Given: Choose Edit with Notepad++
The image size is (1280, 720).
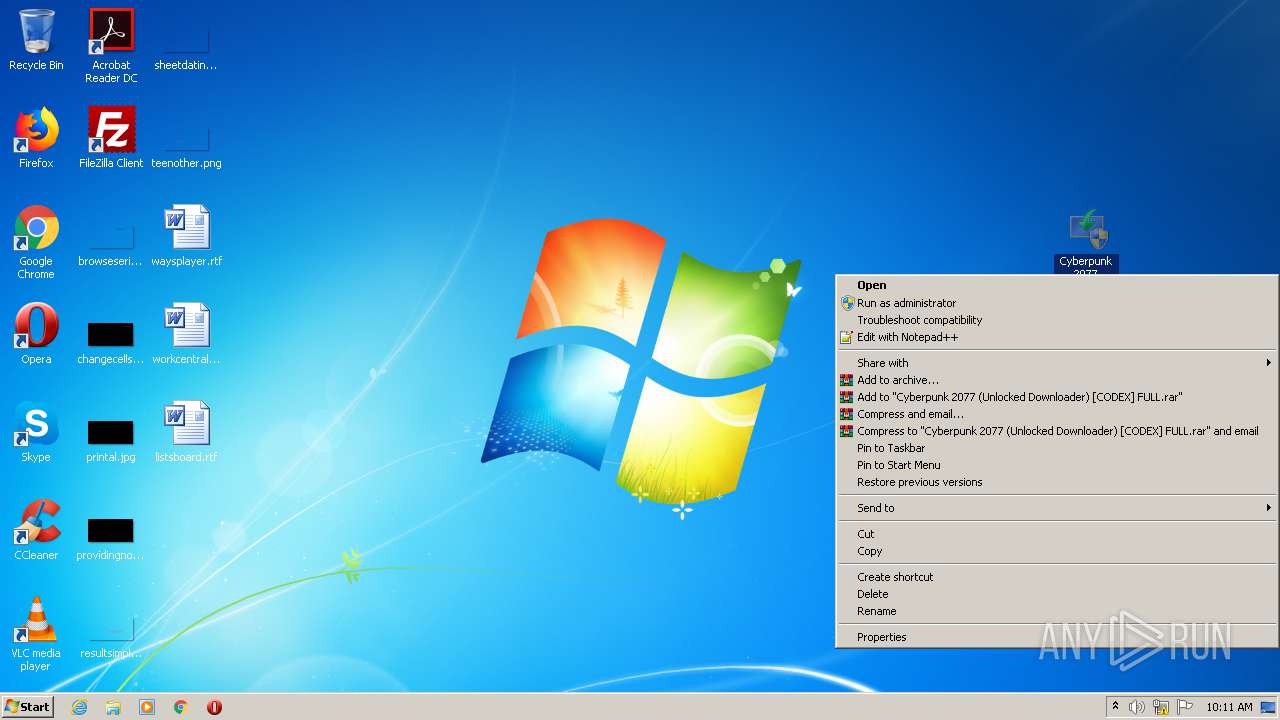Looking at the screenshot, I should coord(1057,337).
